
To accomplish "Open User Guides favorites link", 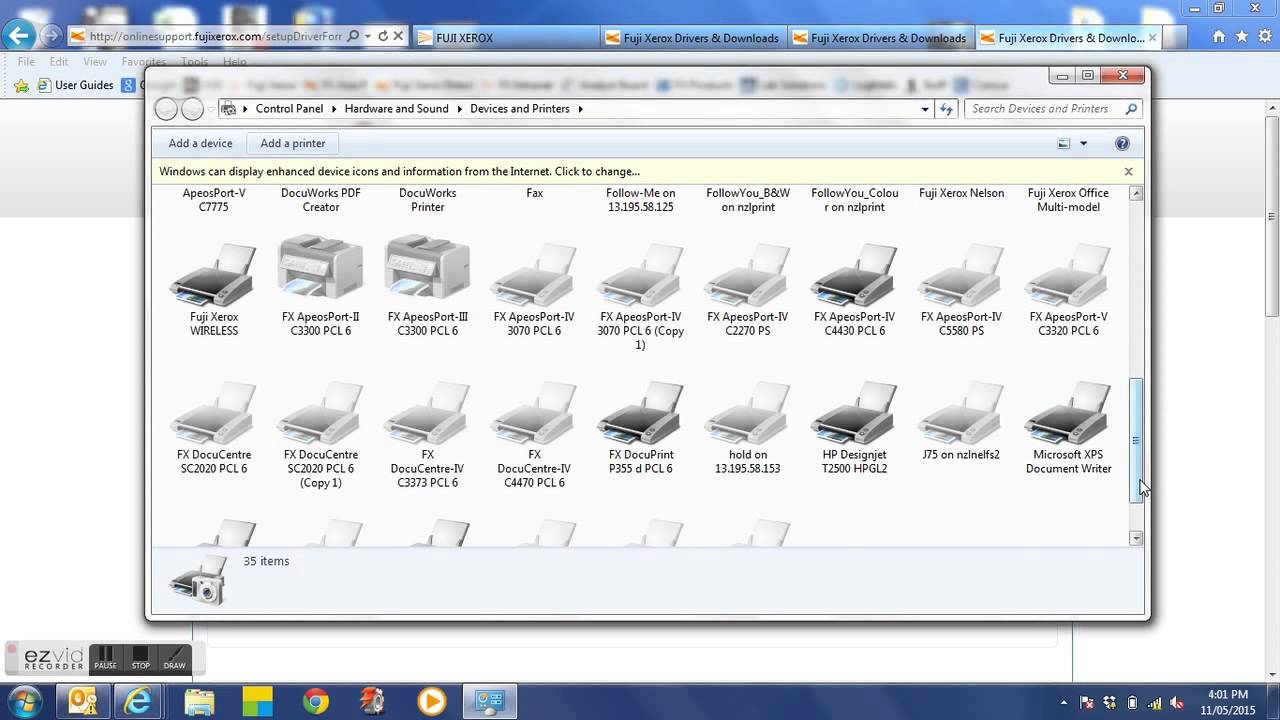I will pyautogui.click(x=75, y=86).
